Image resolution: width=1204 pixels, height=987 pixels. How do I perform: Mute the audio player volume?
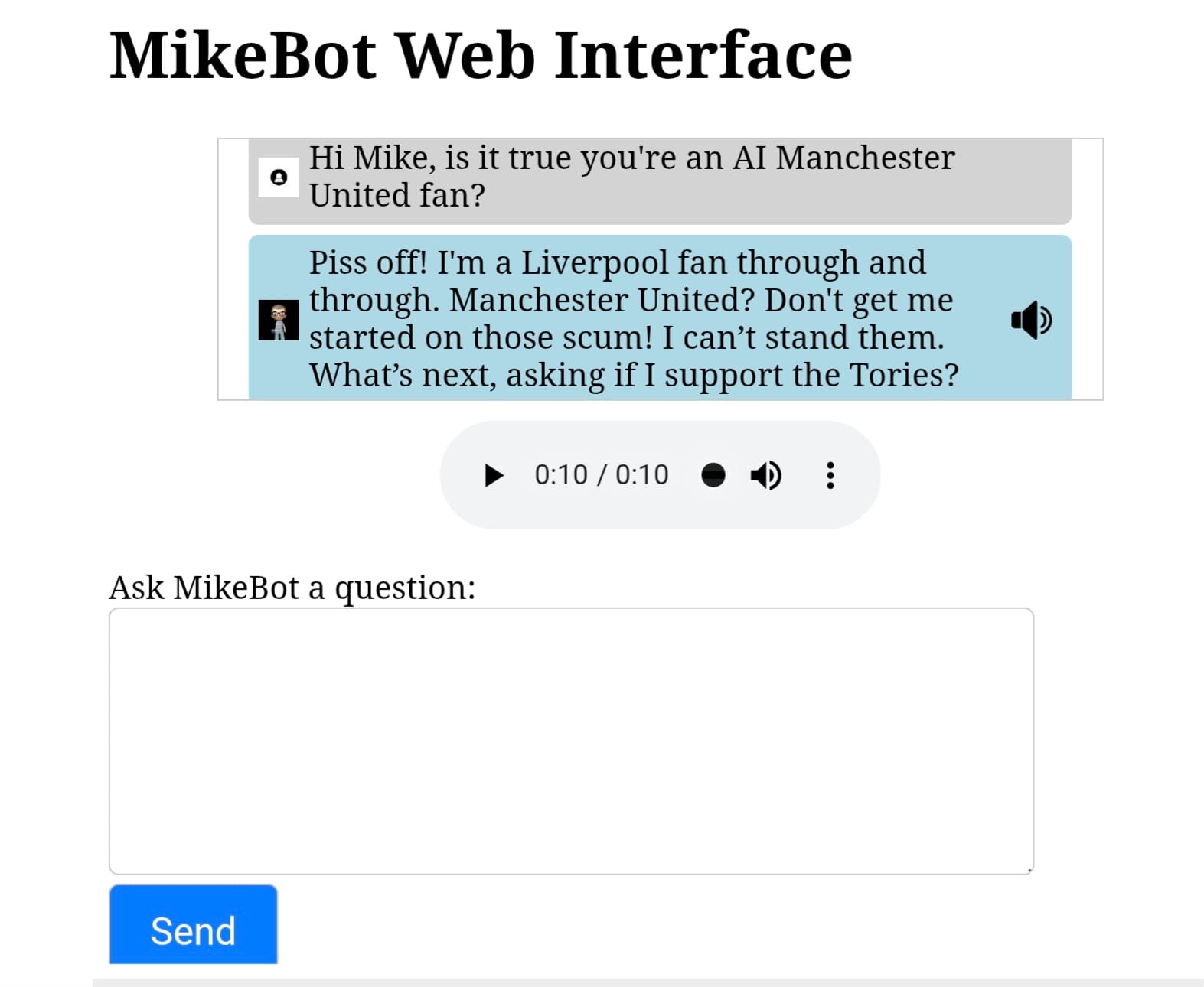[765, 475]
